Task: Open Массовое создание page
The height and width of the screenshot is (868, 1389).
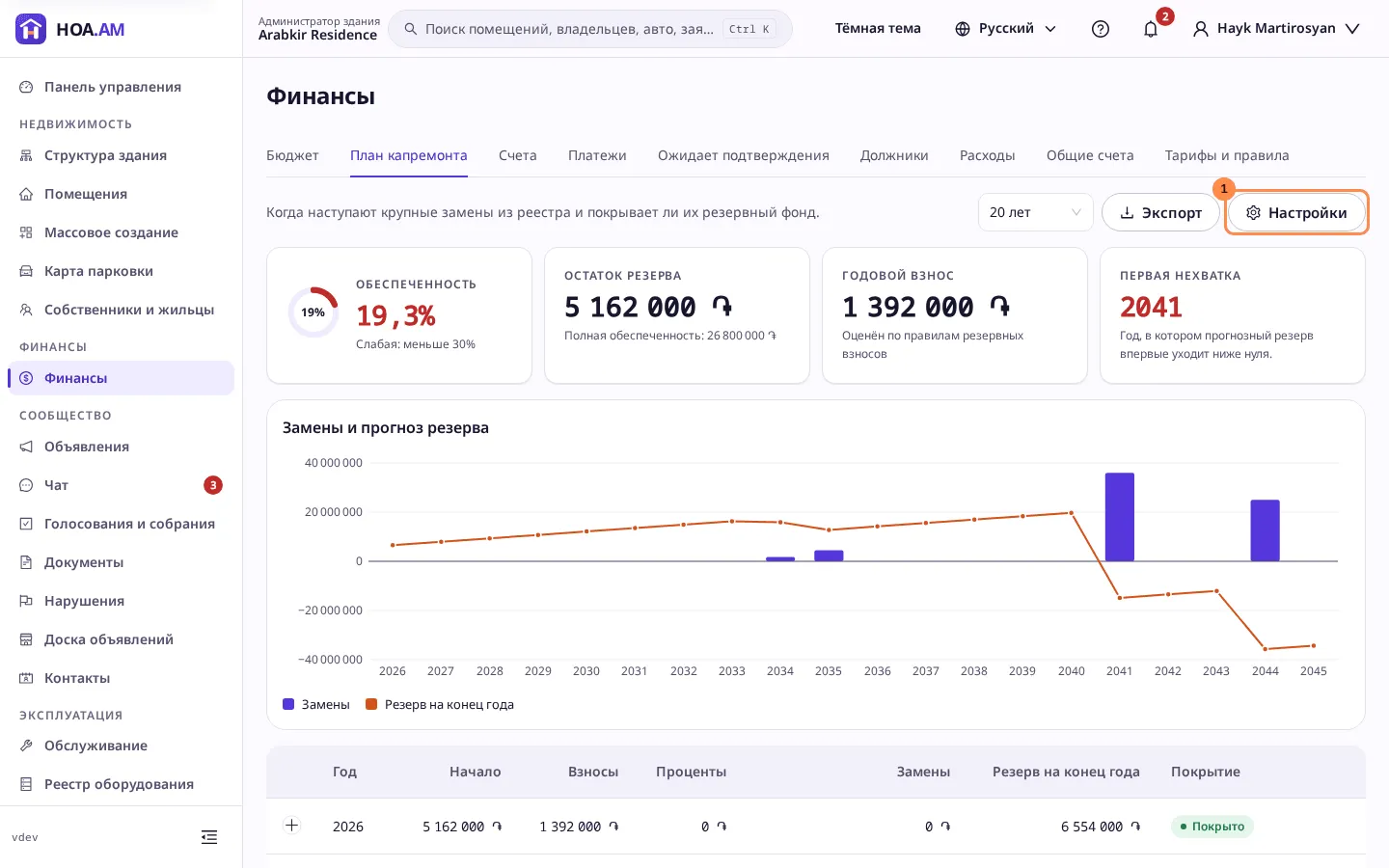Action: tap(121, 232)
